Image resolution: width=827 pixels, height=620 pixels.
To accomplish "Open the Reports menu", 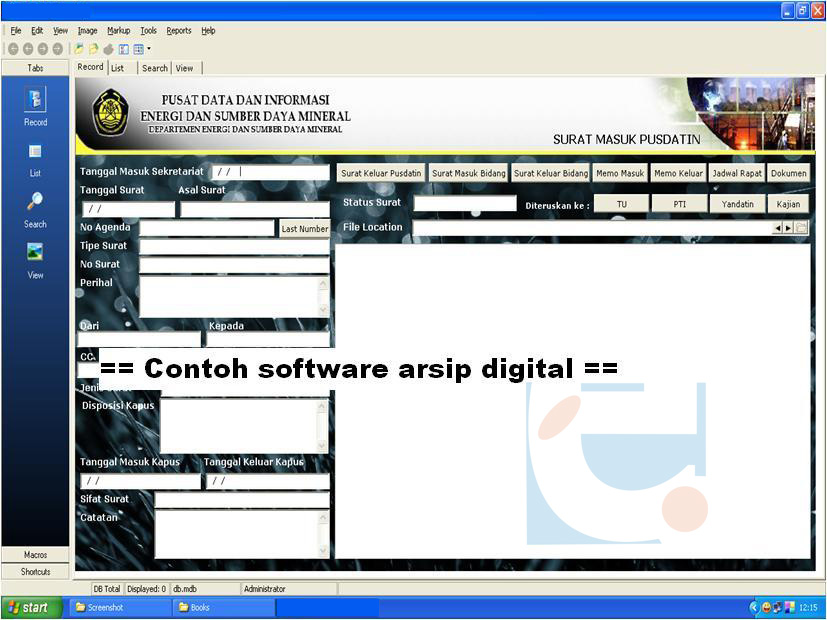I will tap(178, 30).
